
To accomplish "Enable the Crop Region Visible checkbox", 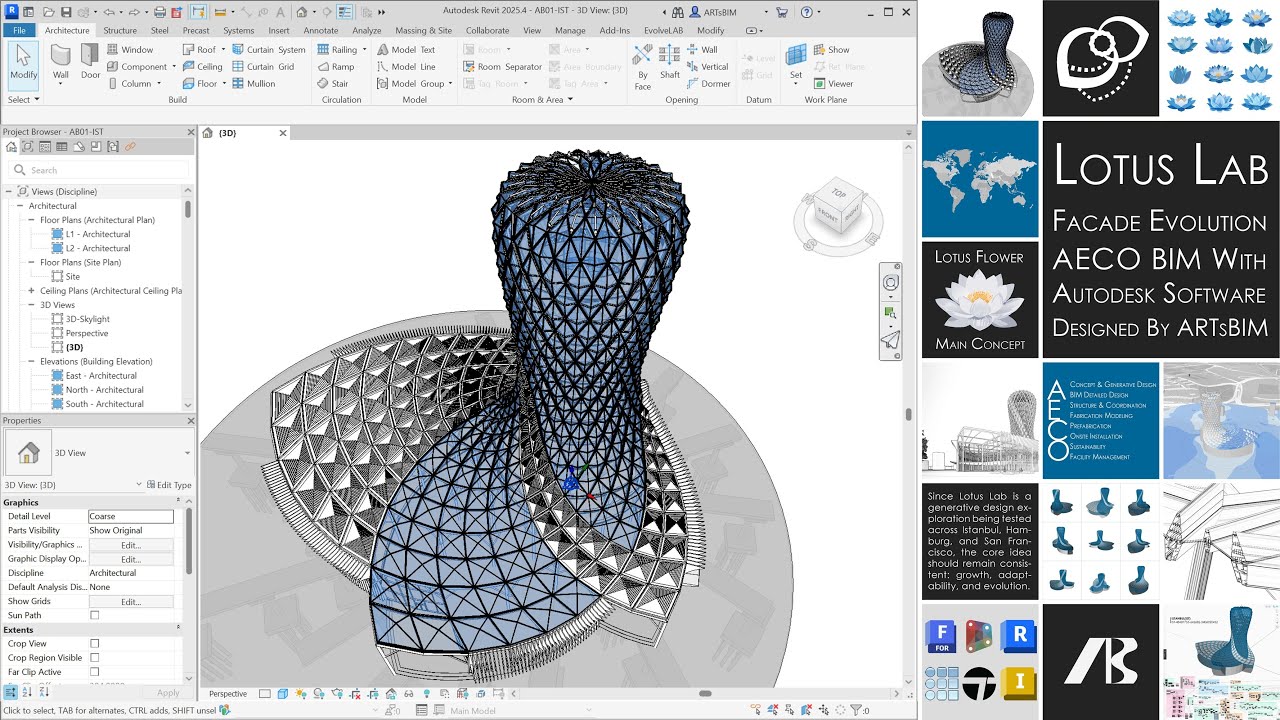I will coord(95,658).
